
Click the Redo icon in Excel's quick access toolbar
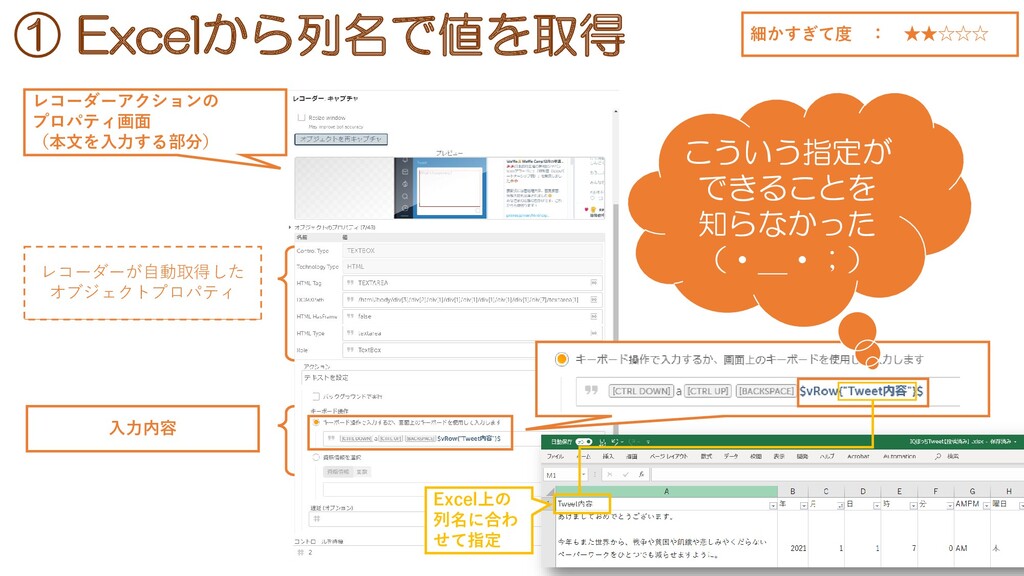(x=633, y=442)
